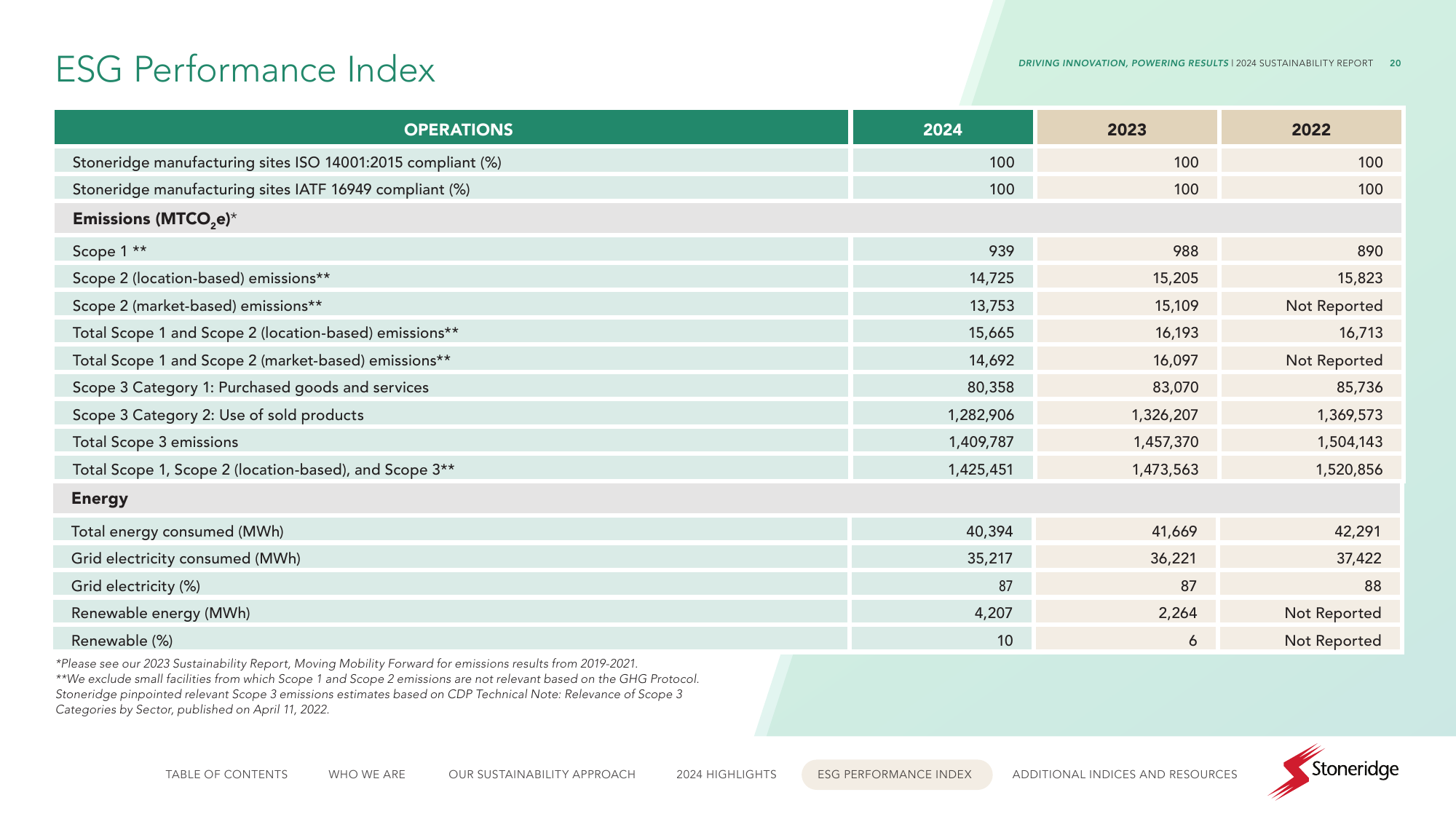Open the Table of Contents link
The image size is (1456, 819).
[x=226, y=774]
